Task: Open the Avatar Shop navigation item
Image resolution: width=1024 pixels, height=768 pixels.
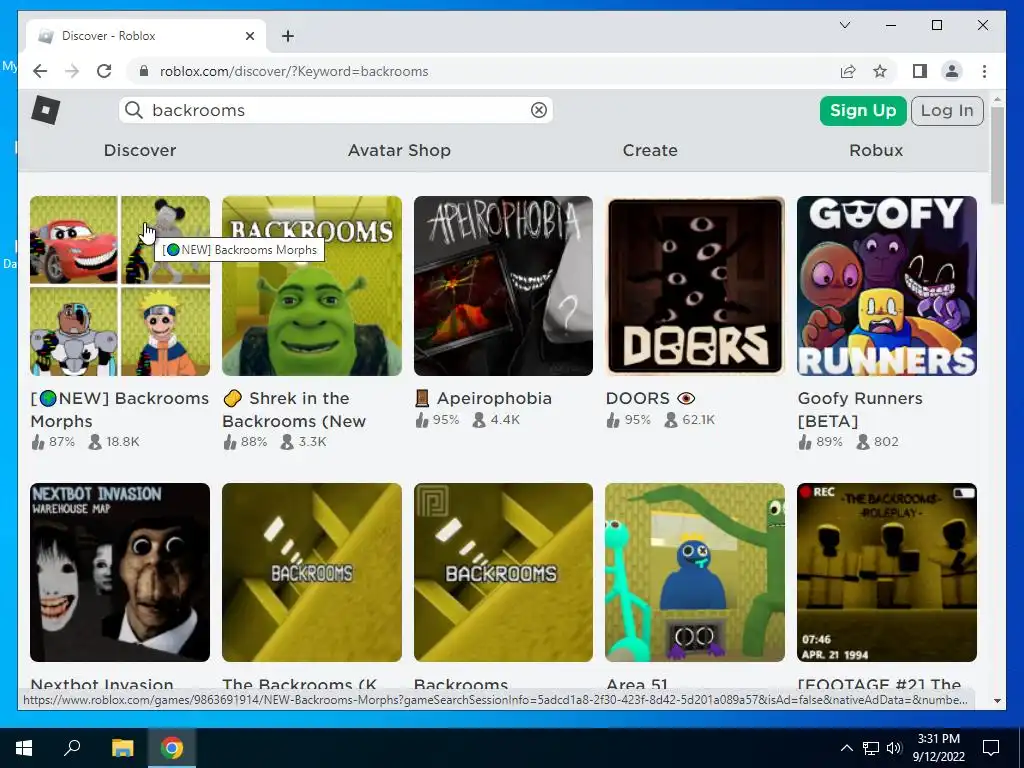Action: [399, 150]
